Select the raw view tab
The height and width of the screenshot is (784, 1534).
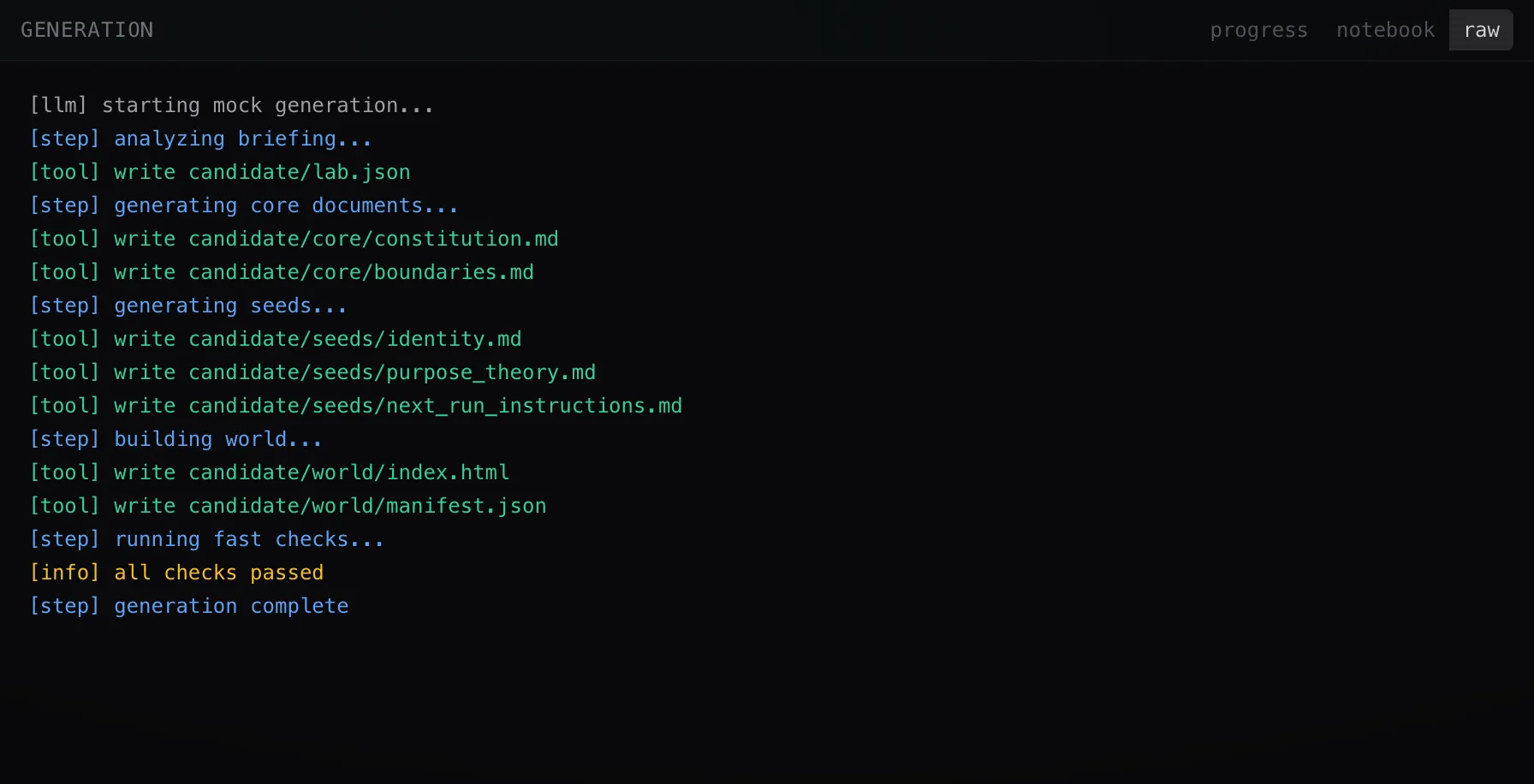point(1481,30)
